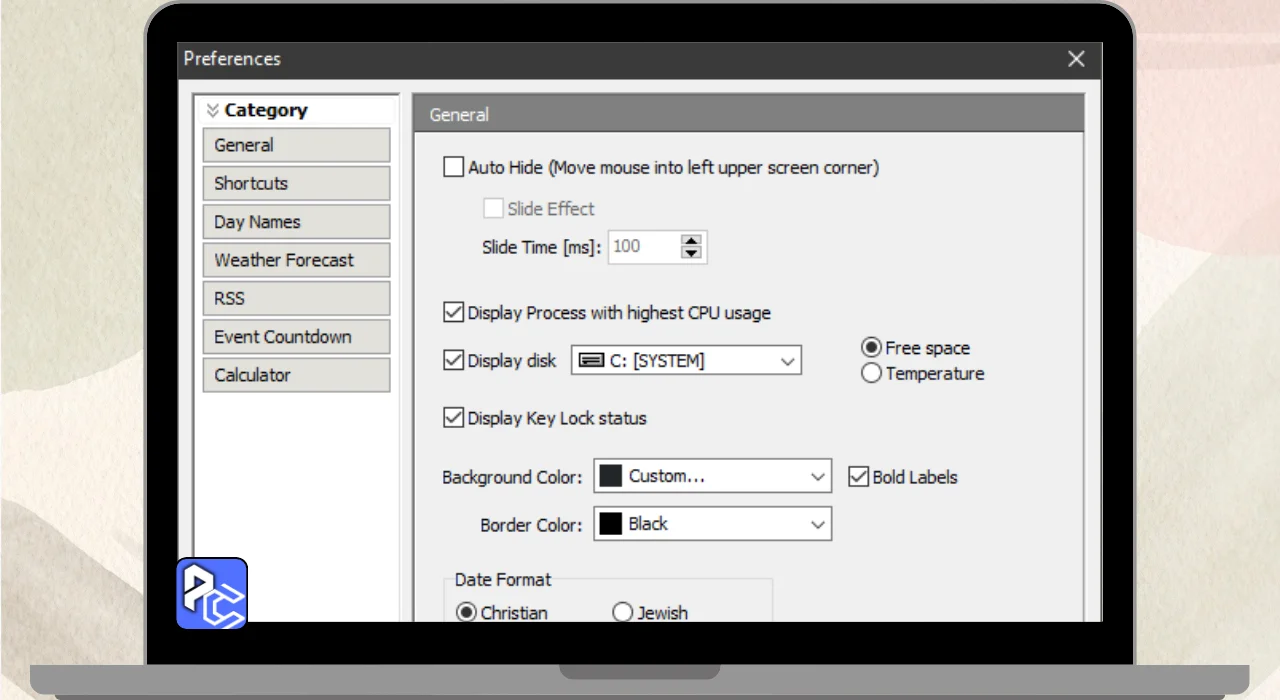
Task: Uncheck the Bold Labels option
Action: (x=858, y=477)
